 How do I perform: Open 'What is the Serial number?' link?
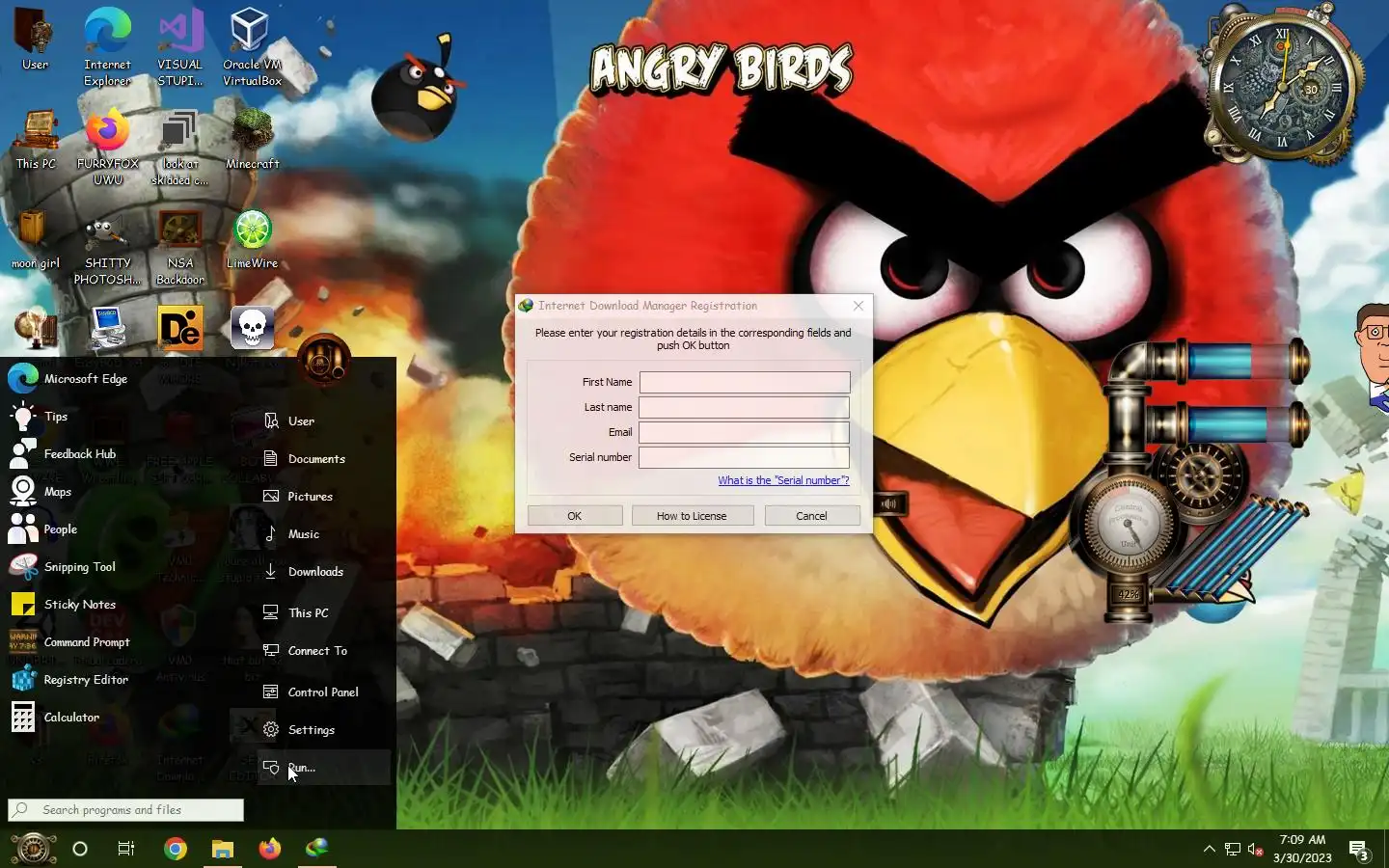783,480
